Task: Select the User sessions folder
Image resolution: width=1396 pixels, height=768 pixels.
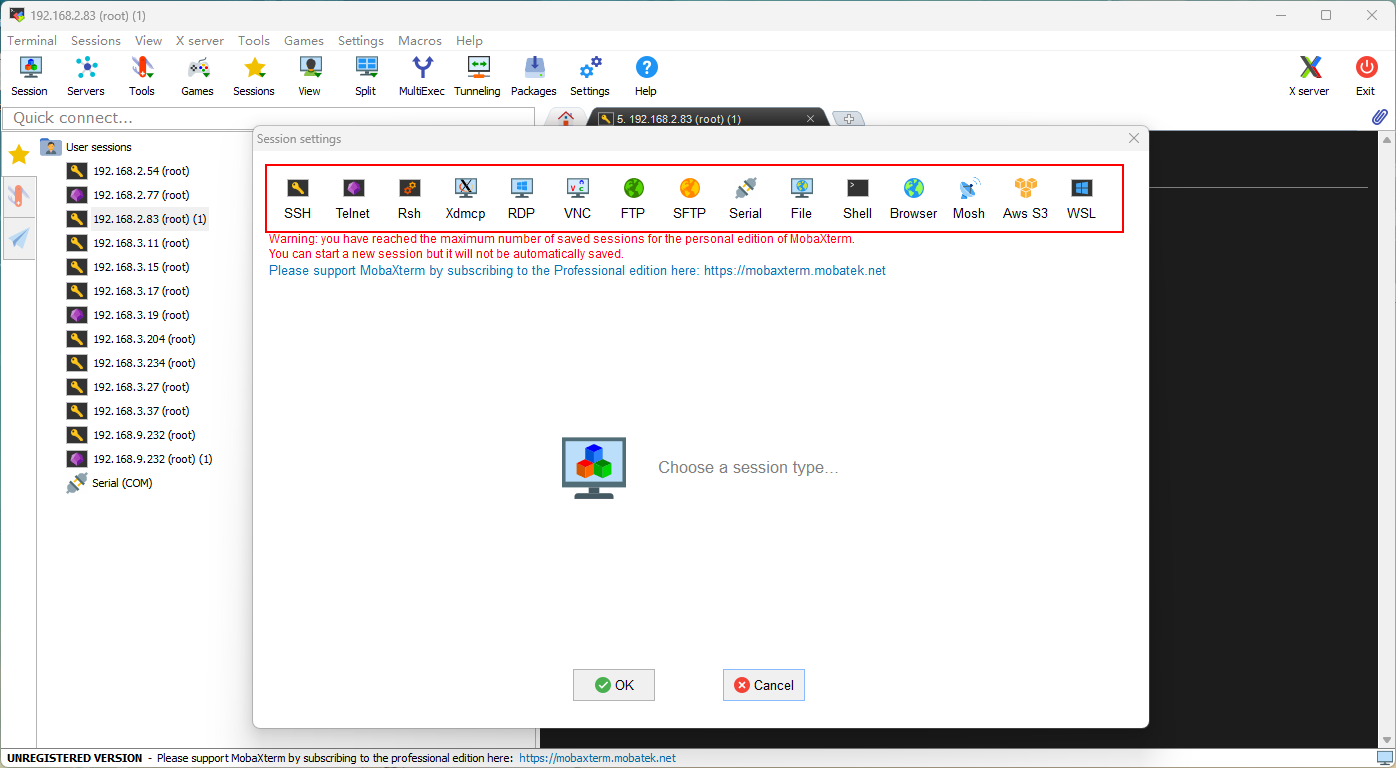Action: coord(86,147)
